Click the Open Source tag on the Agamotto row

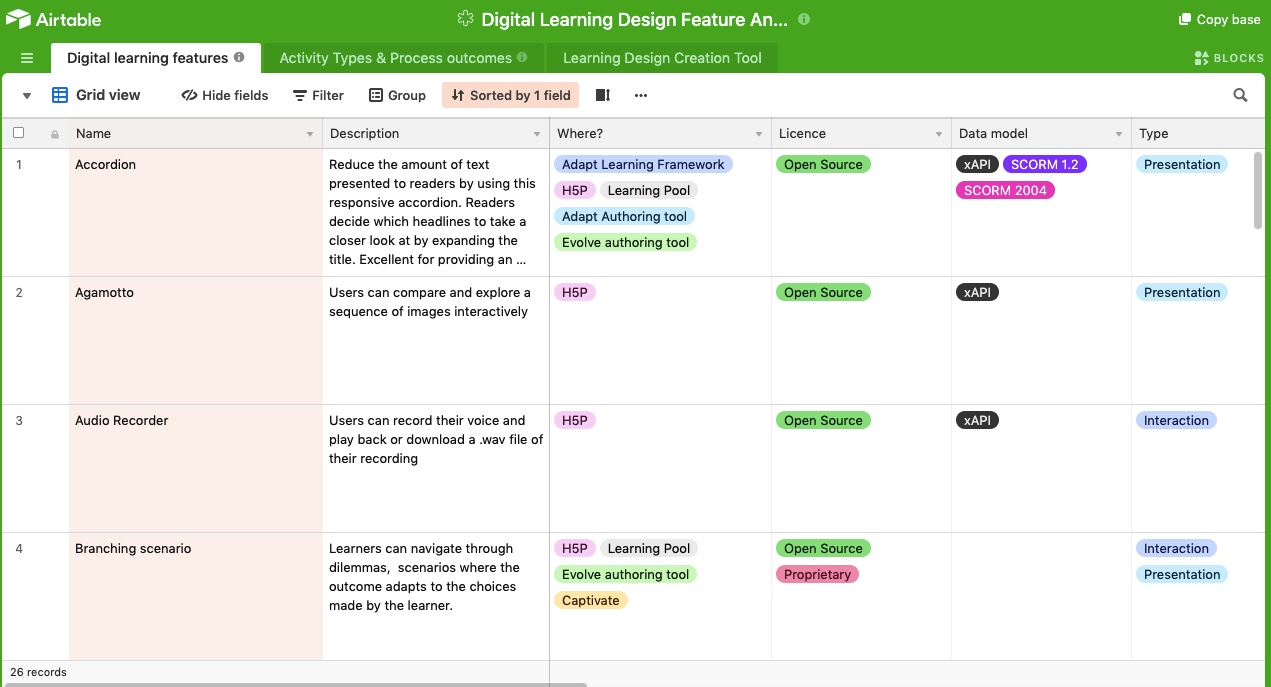pyautogui.click(x=823, y=292)
